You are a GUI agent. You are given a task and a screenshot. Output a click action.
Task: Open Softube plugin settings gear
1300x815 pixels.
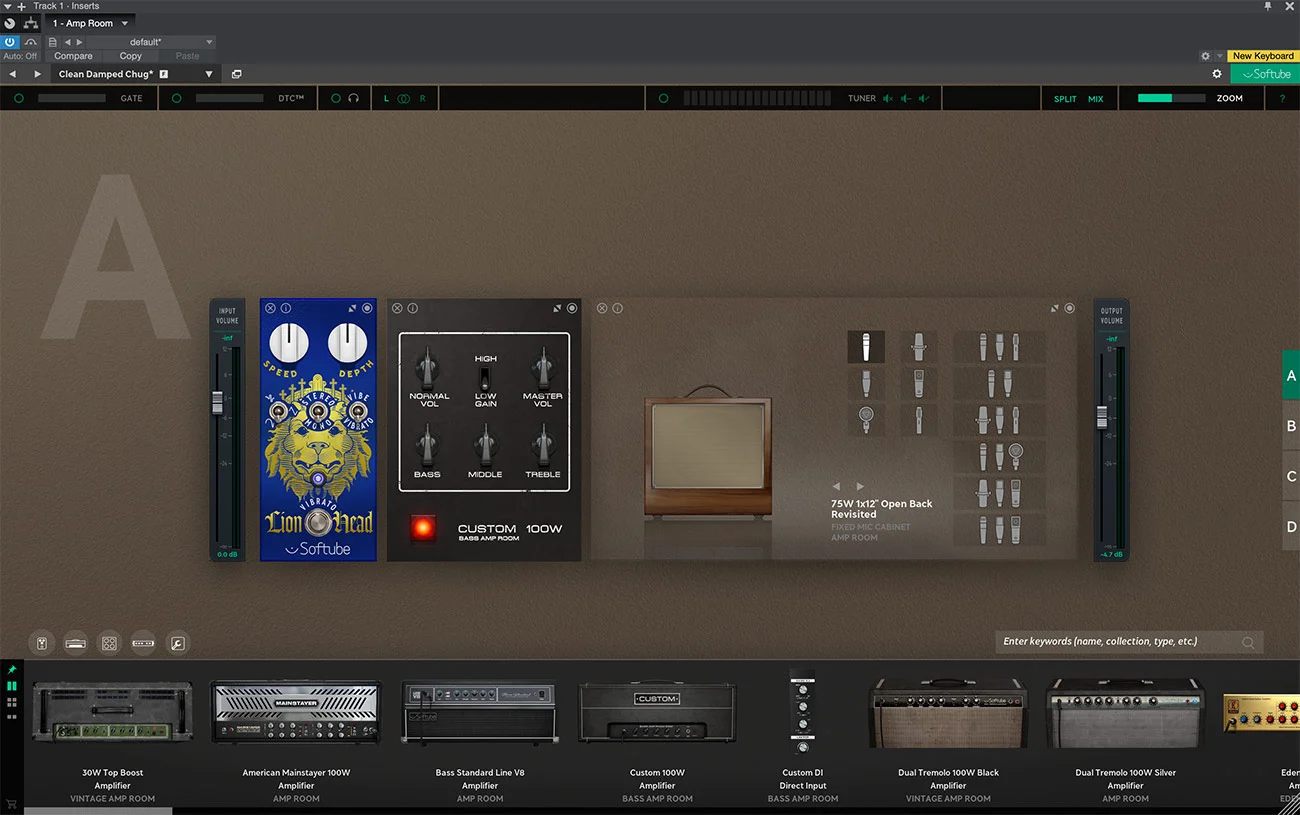1217,74
